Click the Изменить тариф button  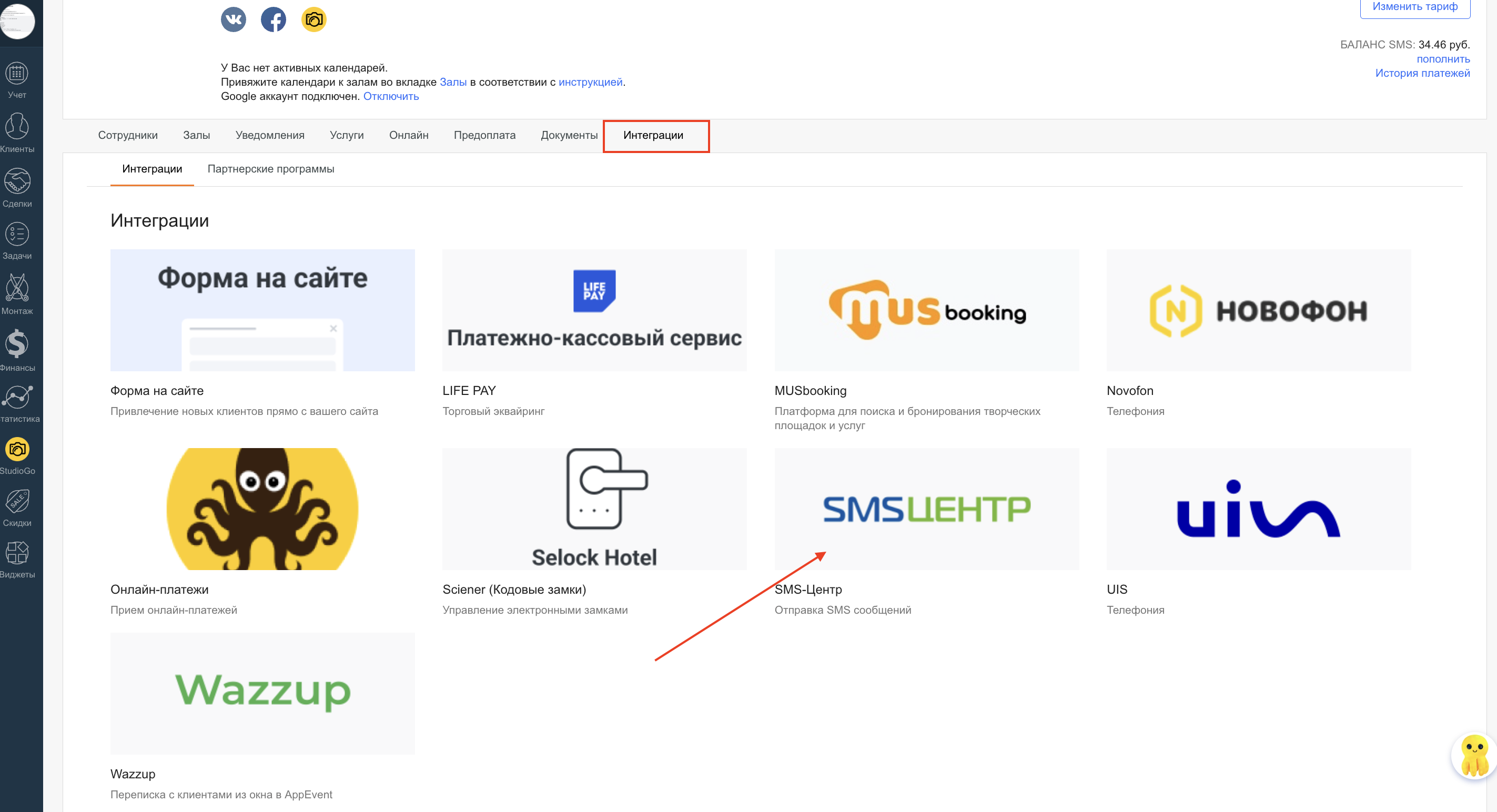click(1414, 7)
